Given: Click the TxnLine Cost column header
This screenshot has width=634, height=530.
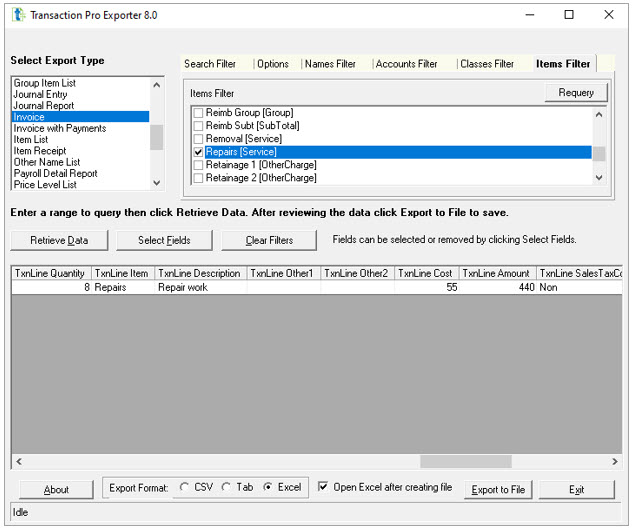Looking at the screenshot, I should point(427,274).
